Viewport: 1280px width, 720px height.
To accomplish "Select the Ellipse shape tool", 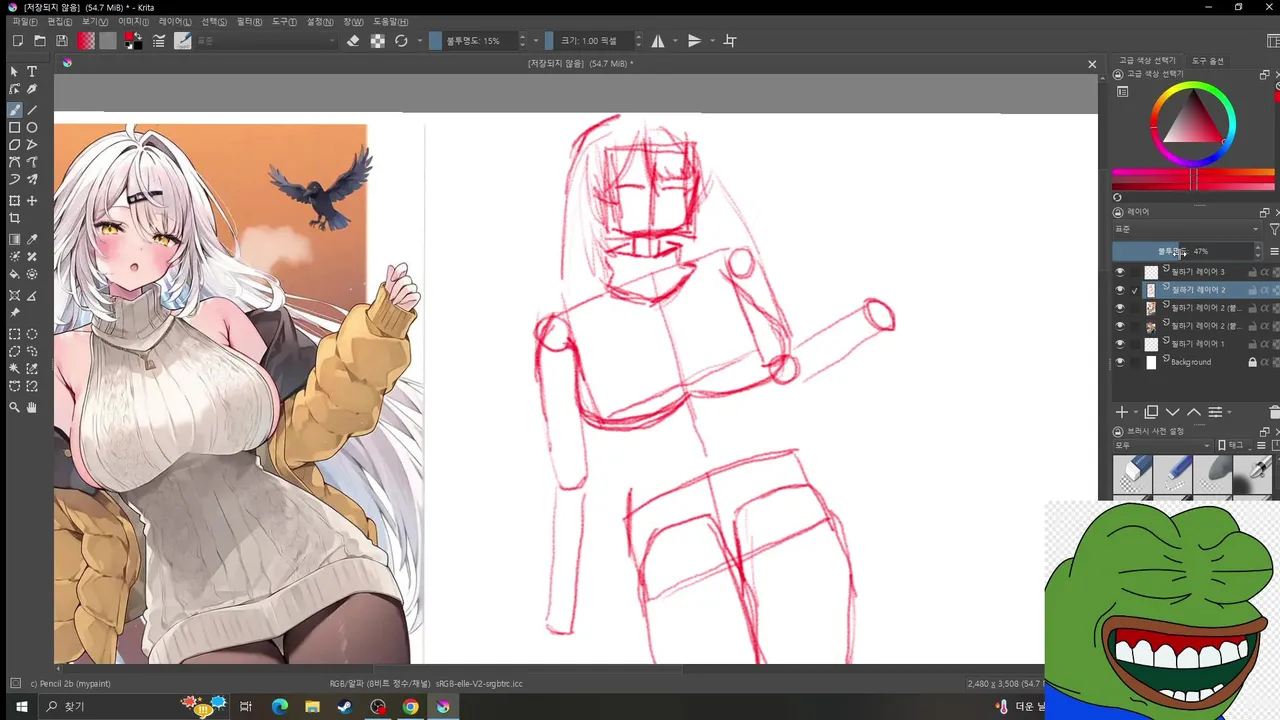I will coord(32,128).
